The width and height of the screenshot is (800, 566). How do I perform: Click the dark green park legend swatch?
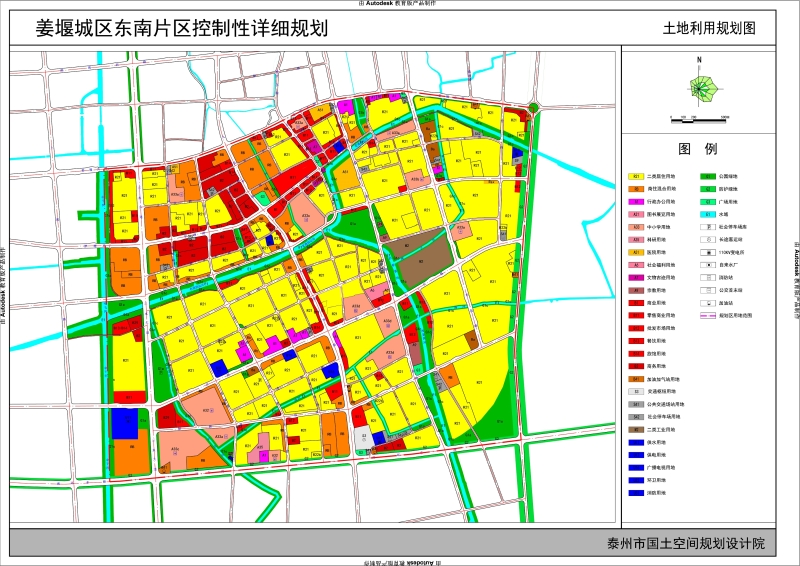coord(707,177)
